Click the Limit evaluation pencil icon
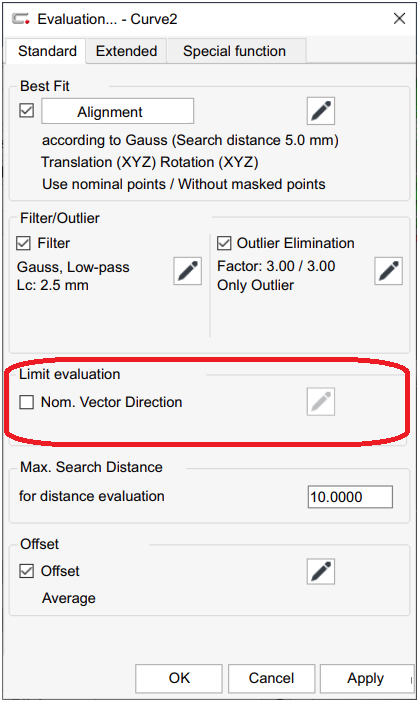Image resolution: width=418 pixels, height=702 pixels. tap(321, 402)
